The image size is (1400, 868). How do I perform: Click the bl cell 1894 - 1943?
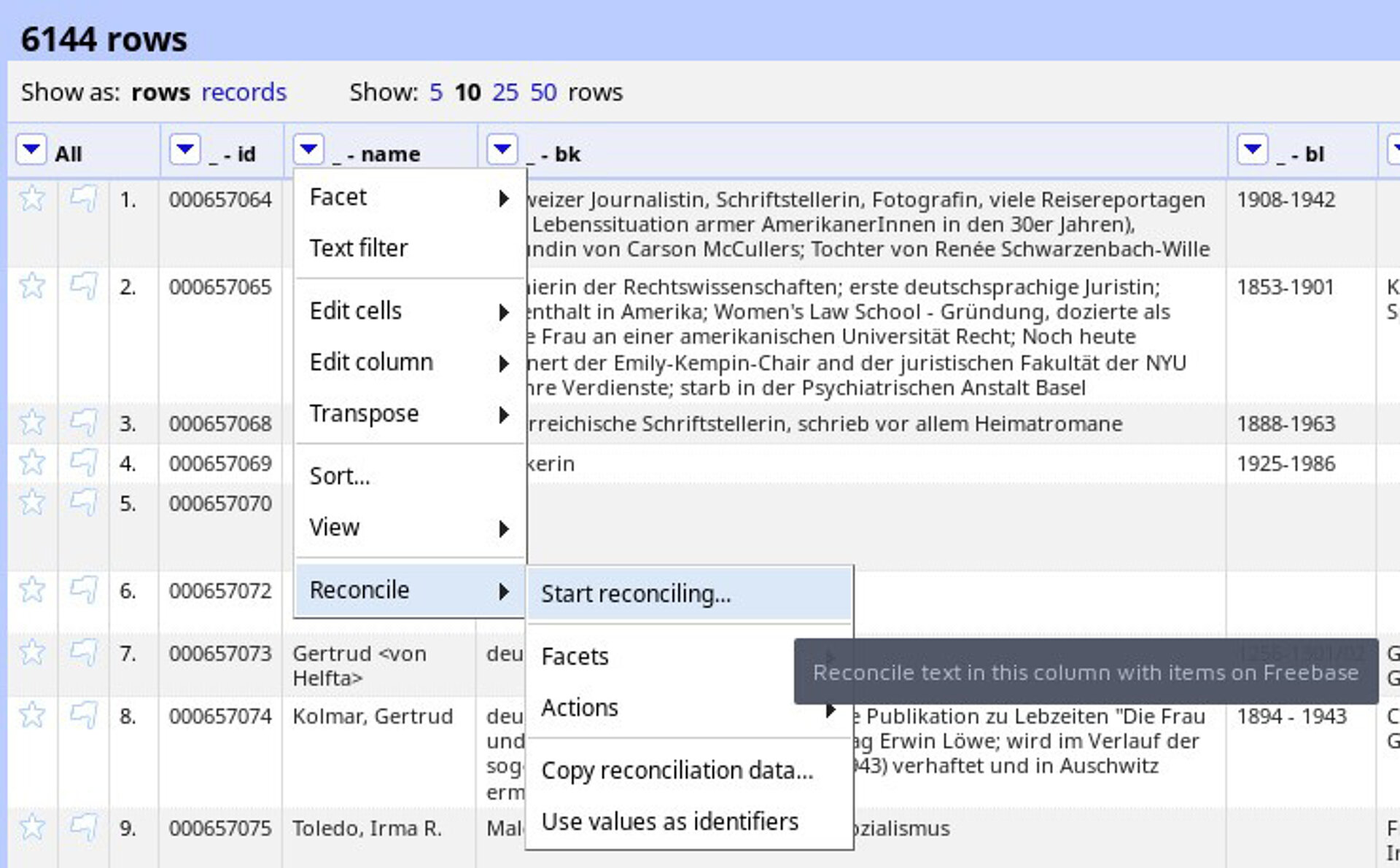point(1291,716)
